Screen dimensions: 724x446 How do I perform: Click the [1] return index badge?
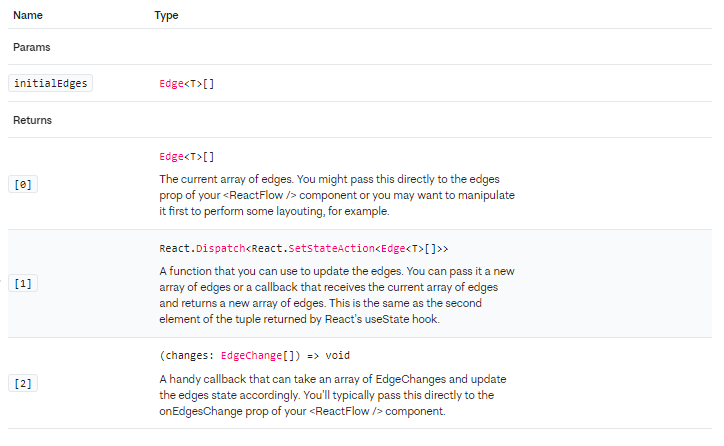tap(23, 284)
